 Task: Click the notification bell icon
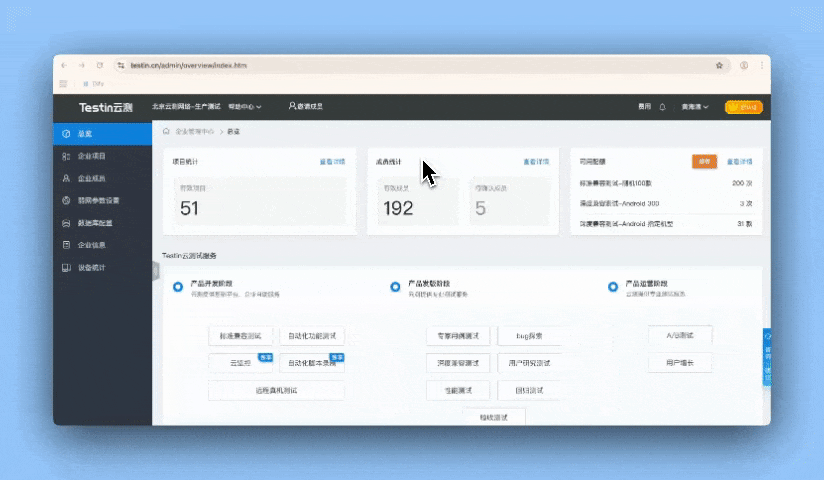click(662, 106)
